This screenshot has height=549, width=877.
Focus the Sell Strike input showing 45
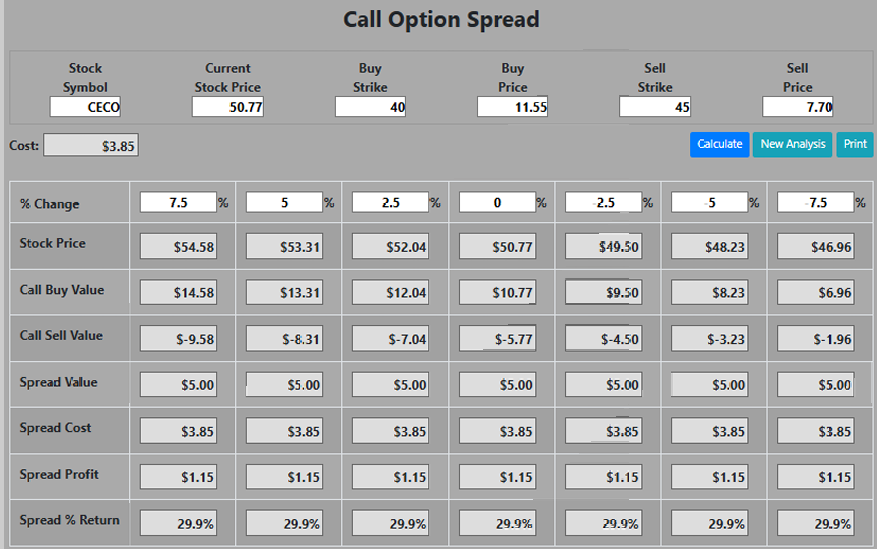point(655,107)
